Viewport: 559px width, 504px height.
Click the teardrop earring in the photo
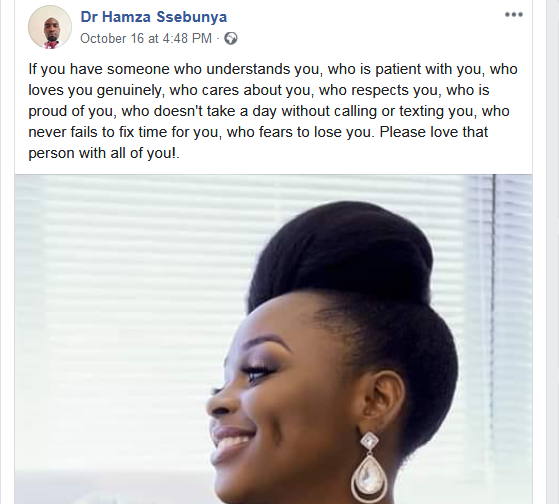point(369,468)
